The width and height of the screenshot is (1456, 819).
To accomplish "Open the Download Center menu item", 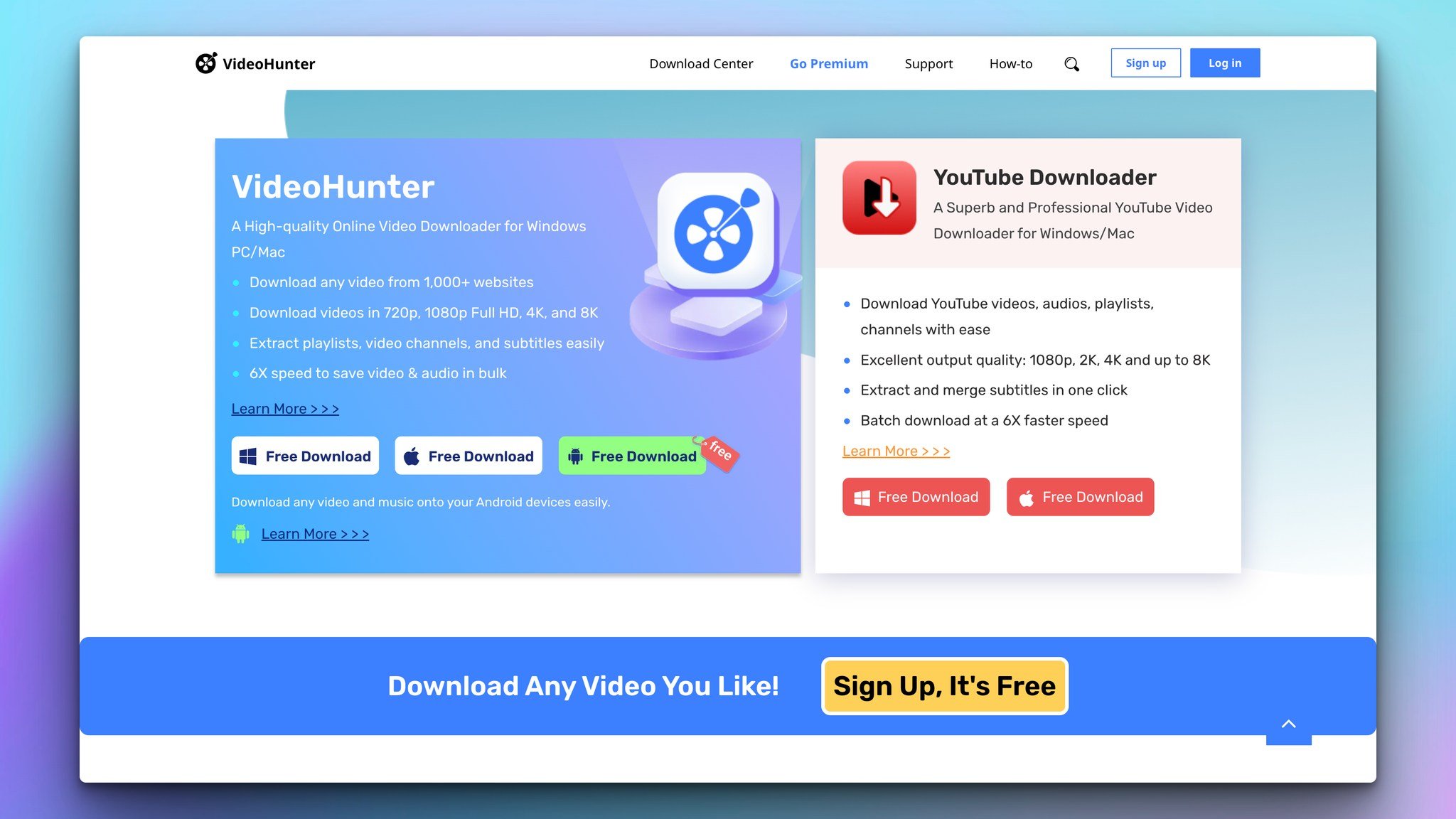I will (701, 63).
